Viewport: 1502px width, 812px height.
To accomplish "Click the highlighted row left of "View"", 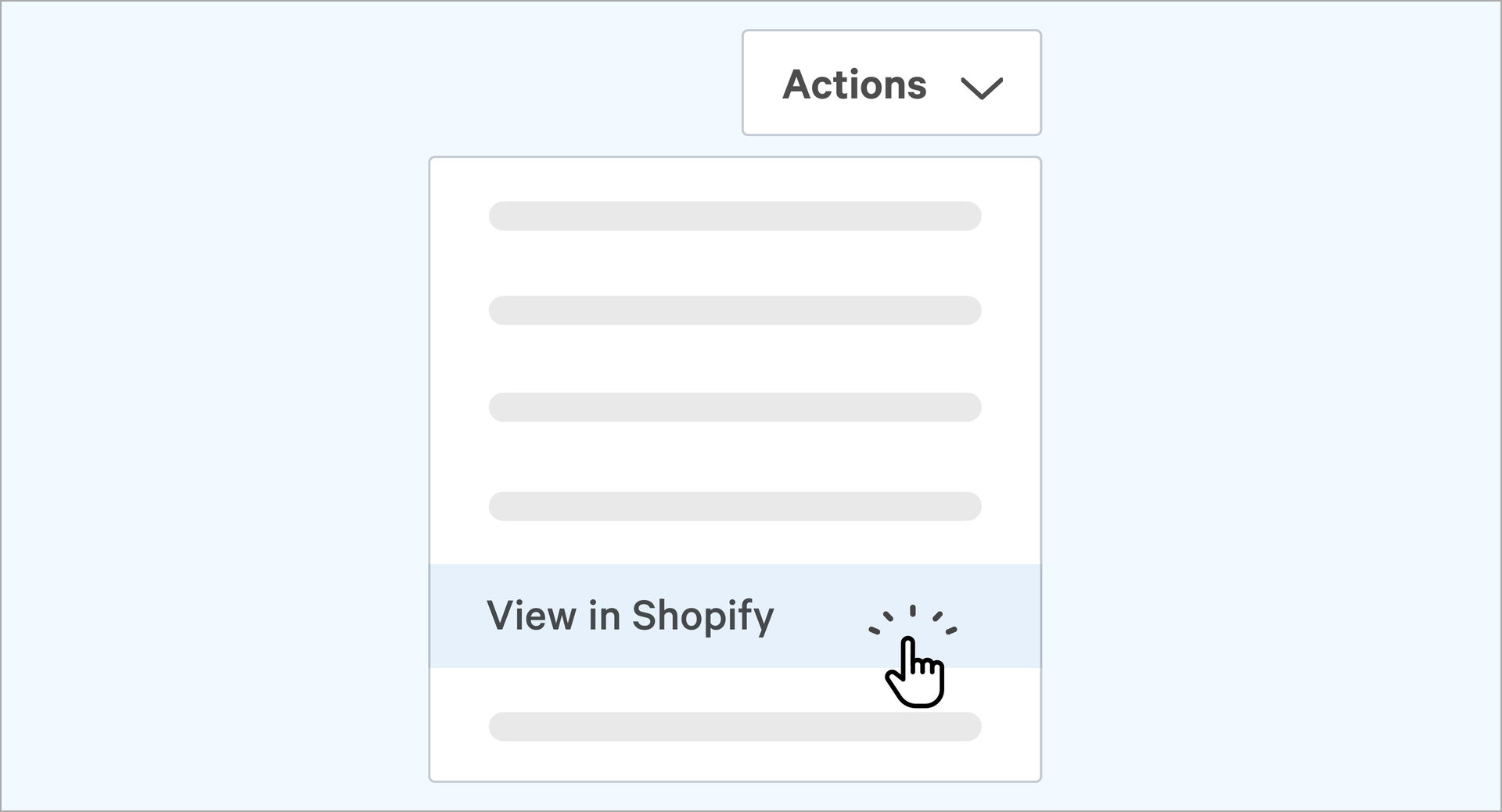I will (x=458, y=616).
